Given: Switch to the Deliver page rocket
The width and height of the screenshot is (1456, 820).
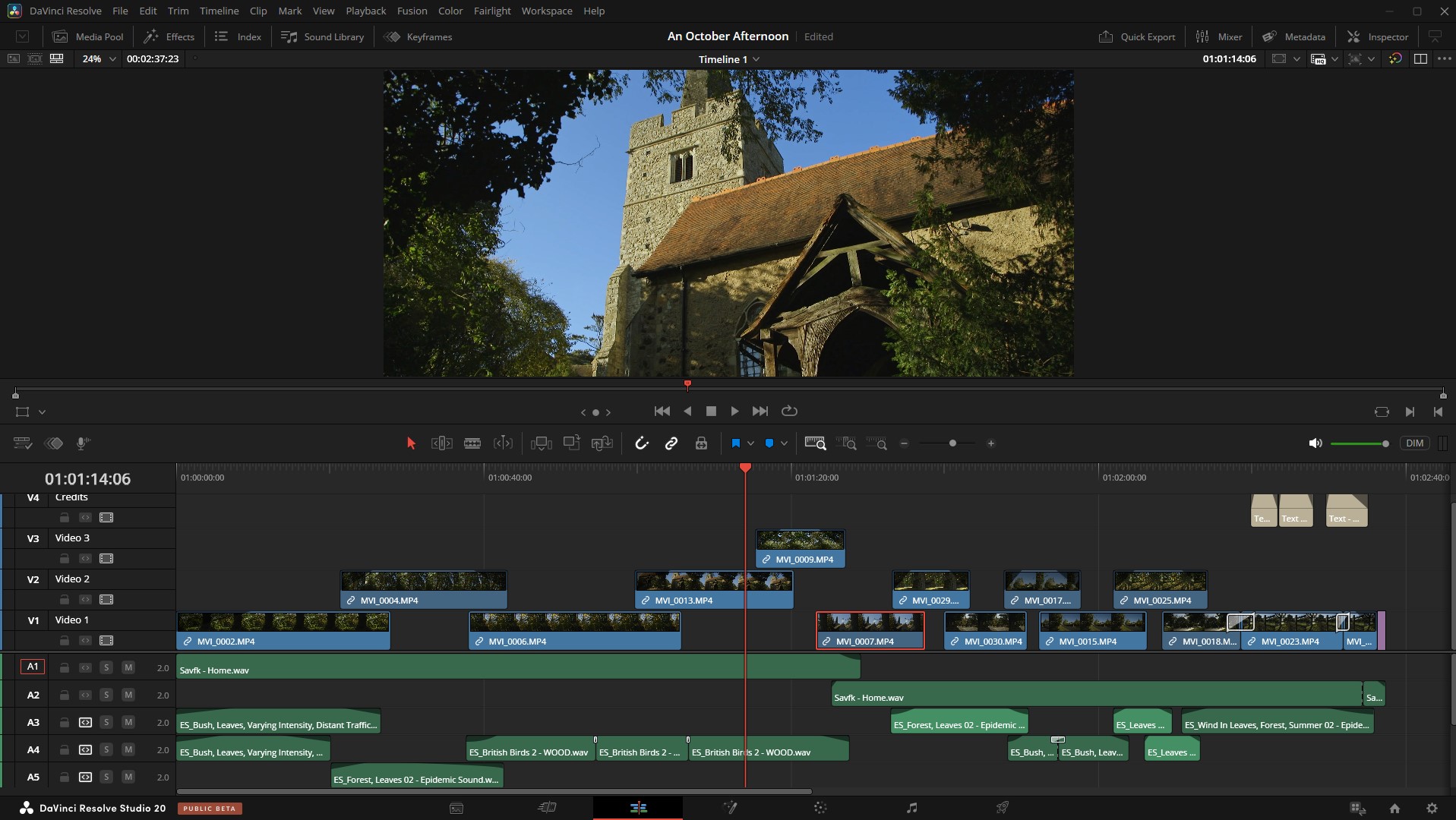Looking at the screenshot, I should click(x=1003, y=808).
